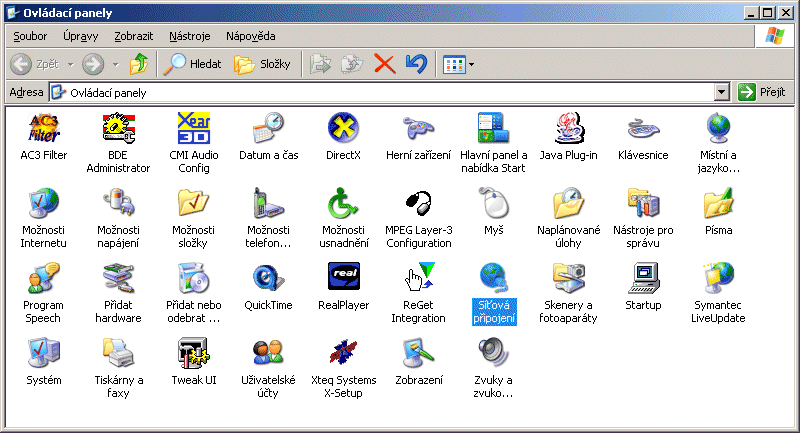Toggle the Složky folders pane button
The width and height of the screenshot is (800, 433).
(263, 64)
